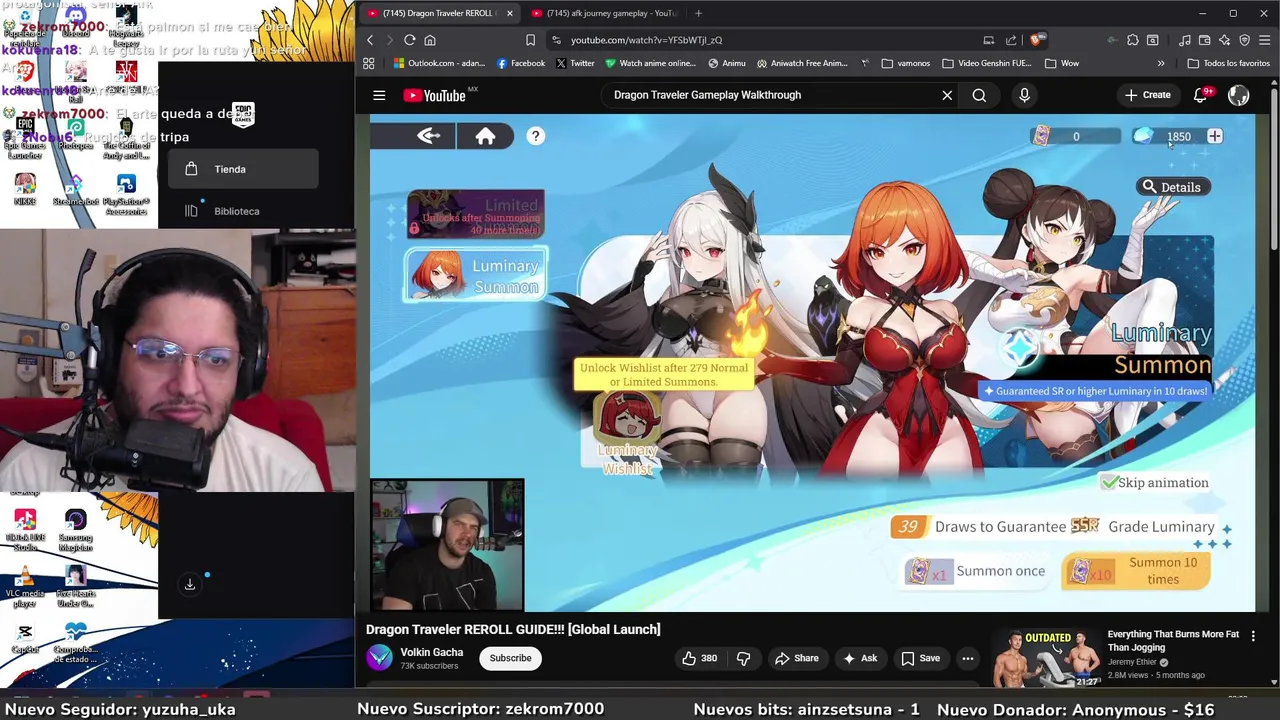1280x720 pixels.
Task: Select the Luminary Summon banner tab
Action: [476, 276]
